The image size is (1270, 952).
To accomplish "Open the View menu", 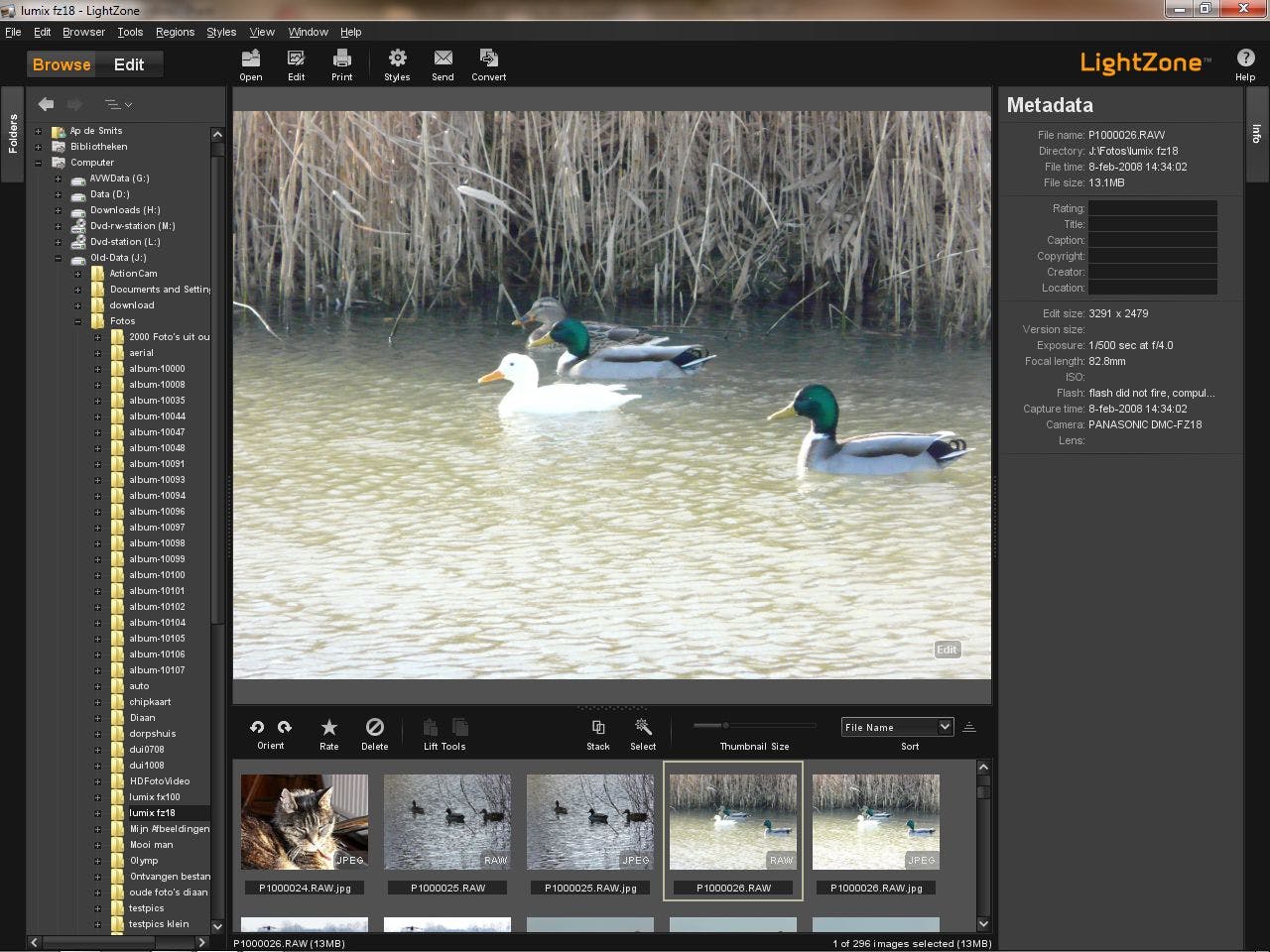I will 262,32.
